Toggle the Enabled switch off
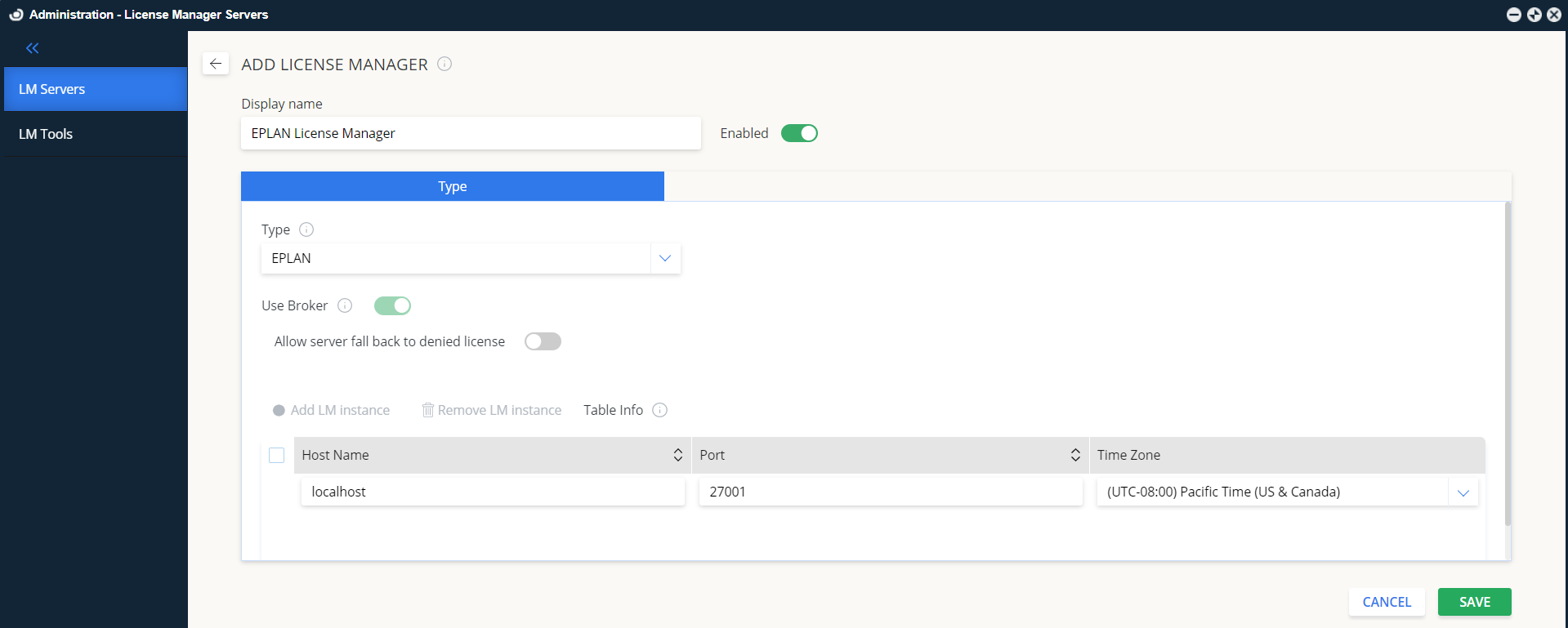This screenshot has width=1568, height=628. point(799,133)
